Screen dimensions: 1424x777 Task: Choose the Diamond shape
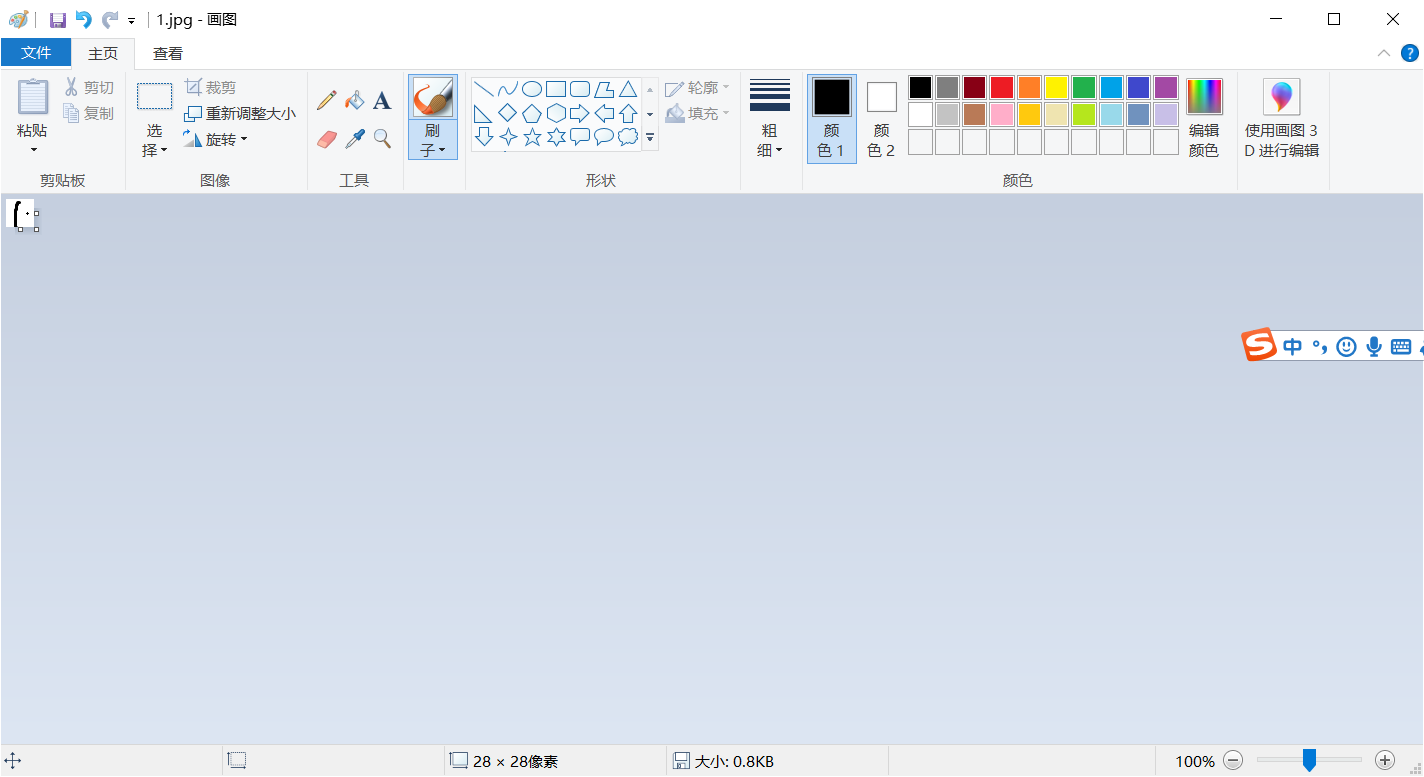coord(508,113)
